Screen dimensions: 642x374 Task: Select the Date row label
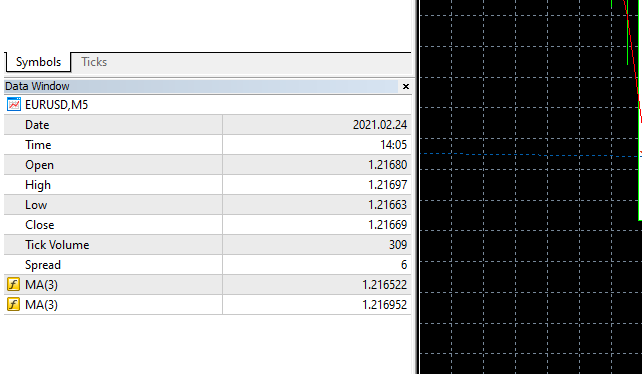pos(37,125)
